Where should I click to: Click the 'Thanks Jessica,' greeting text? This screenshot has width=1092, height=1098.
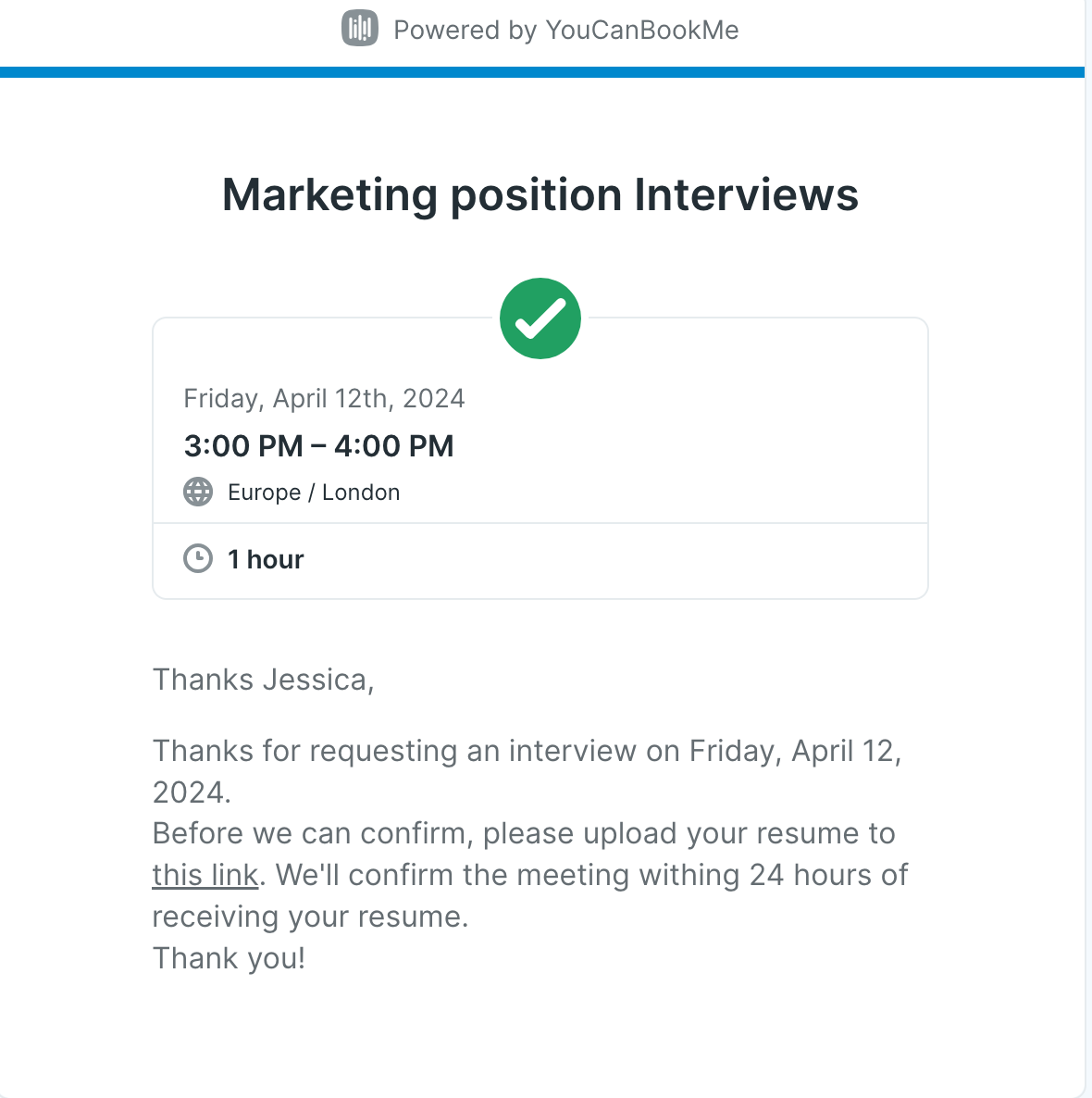263,680
